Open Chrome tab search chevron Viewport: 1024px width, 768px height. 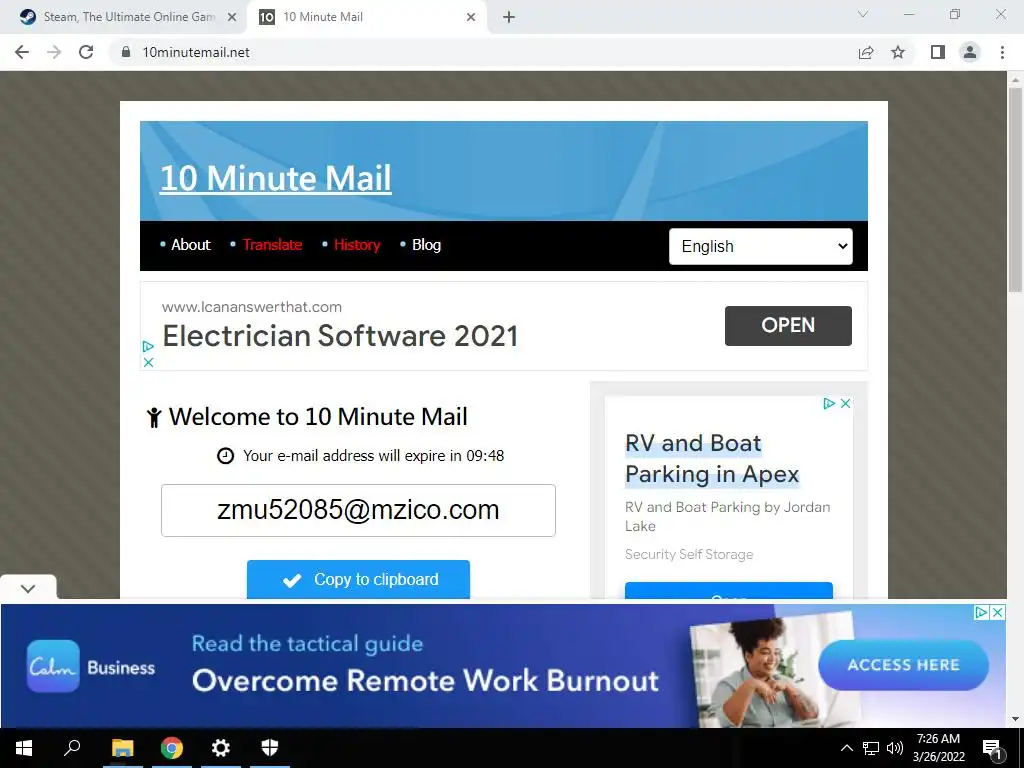tap(863, 14)
